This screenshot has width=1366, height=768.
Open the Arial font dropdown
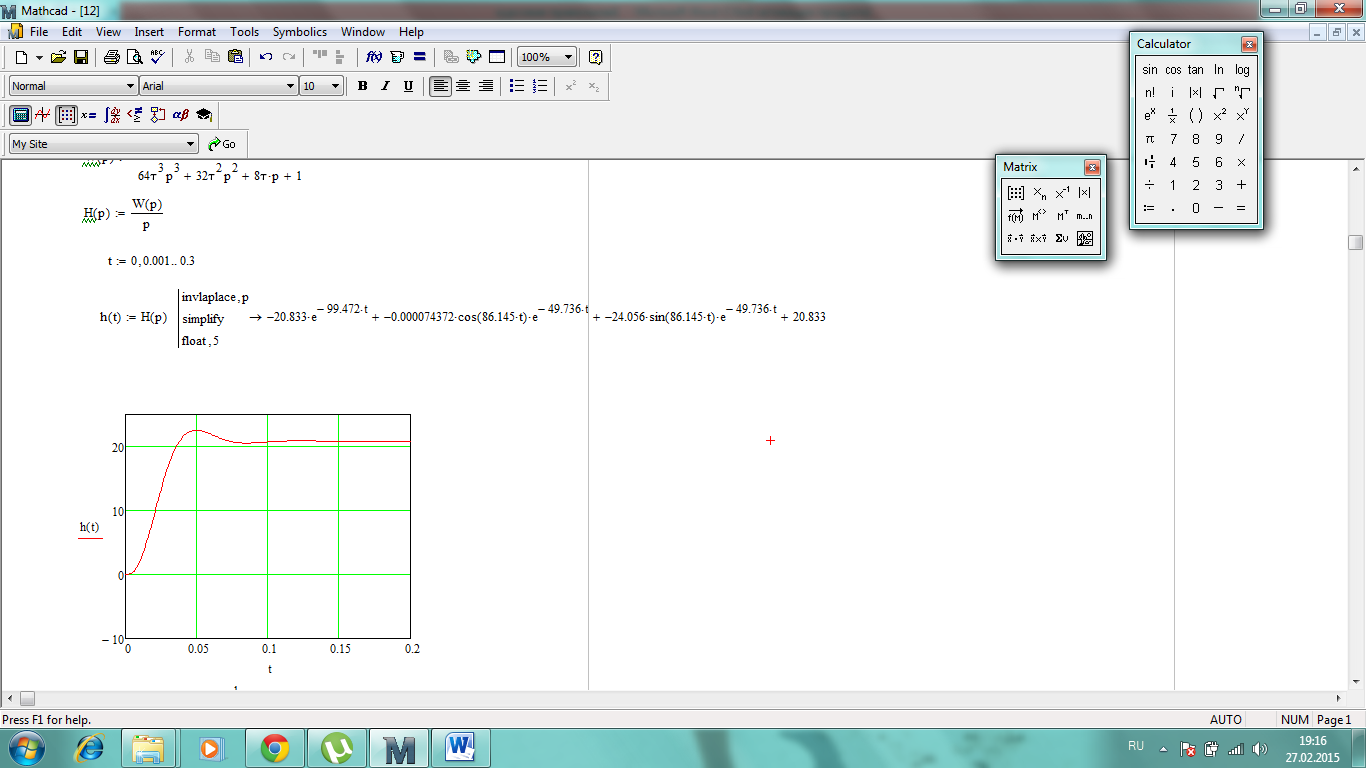(290, 86)
